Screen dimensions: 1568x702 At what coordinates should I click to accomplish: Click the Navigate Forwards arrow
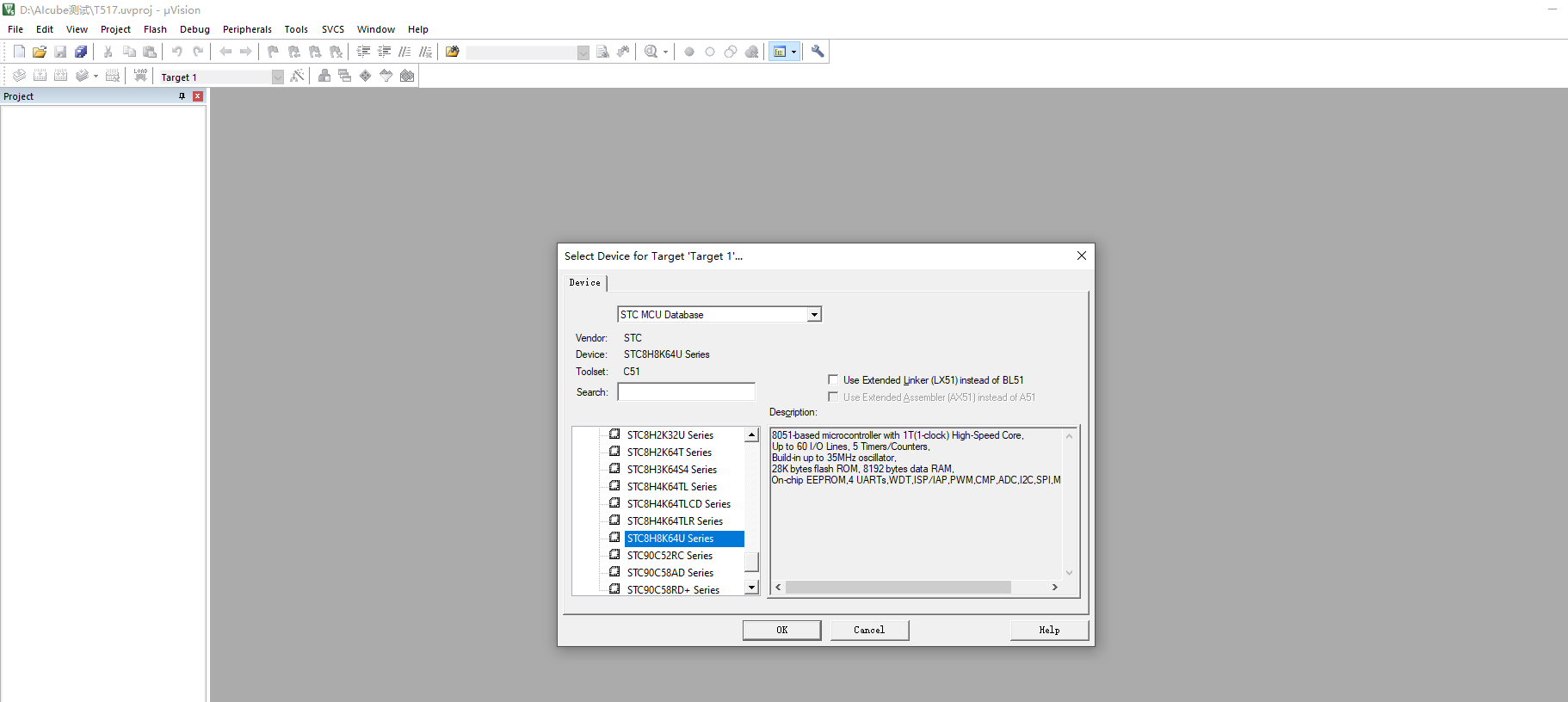pyautogui.click(x=246, y=52)
